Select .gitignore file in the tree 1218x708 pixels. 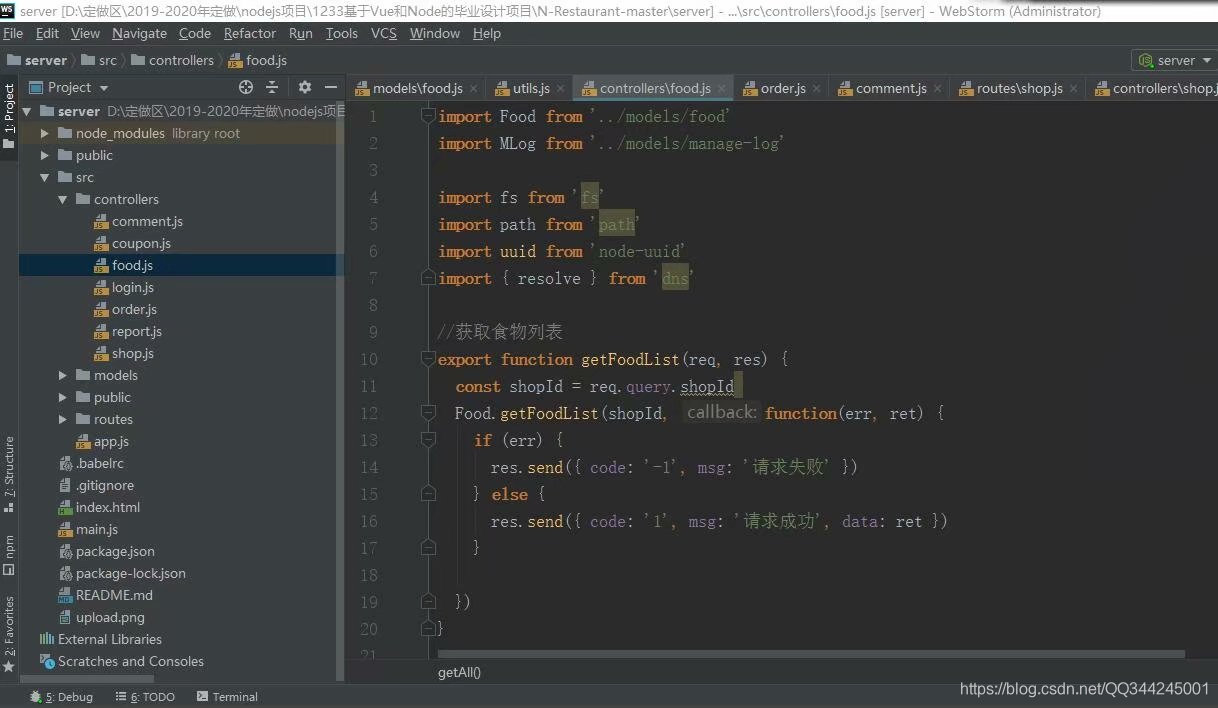[x=104, y=485]
